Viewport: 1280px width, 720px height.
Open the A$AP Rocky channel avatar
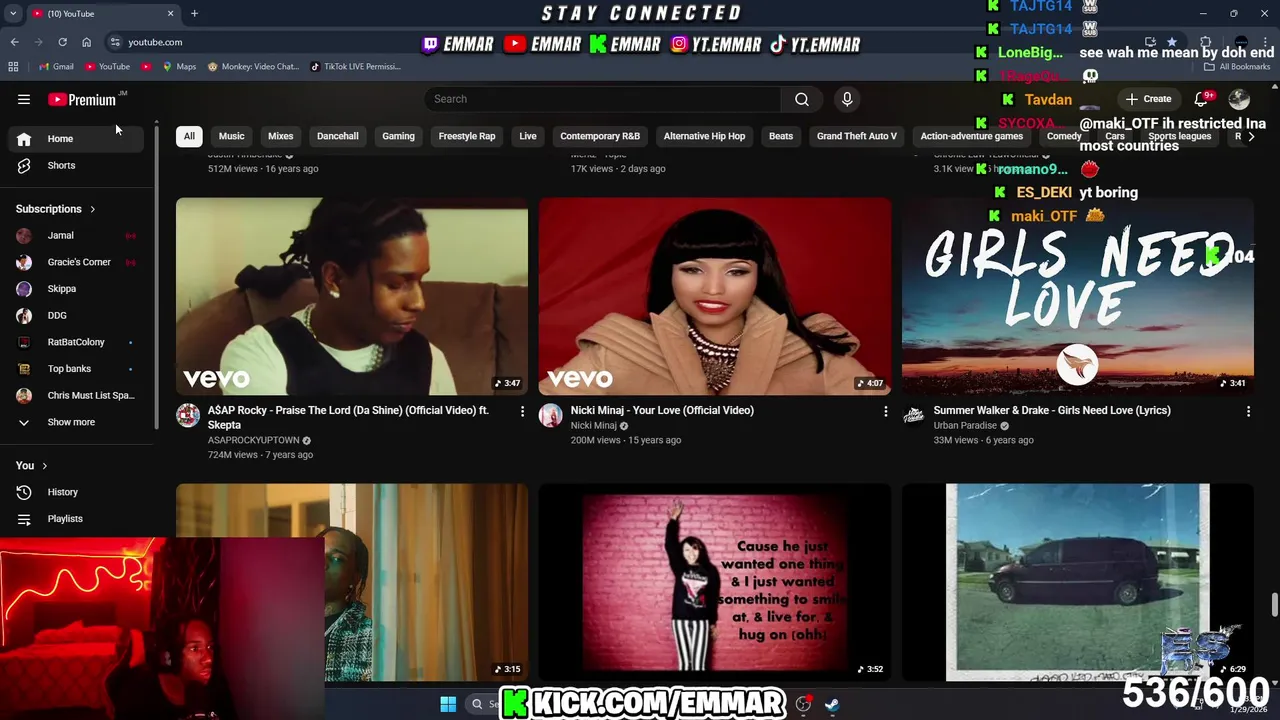tap(188, 415)
